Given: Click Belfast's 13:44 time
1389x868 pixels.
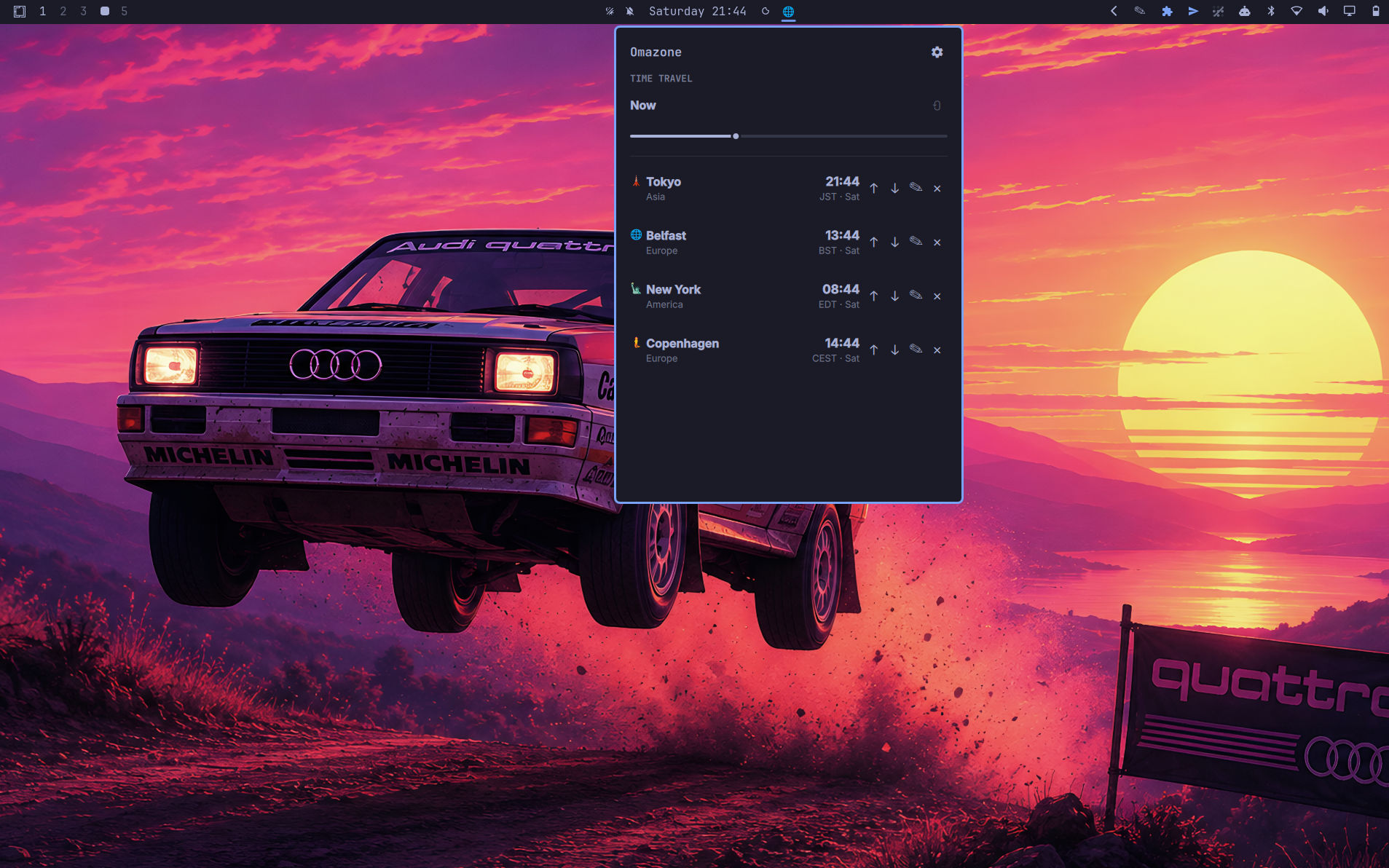Looking at the screenshot, I should tap(842, 235).
